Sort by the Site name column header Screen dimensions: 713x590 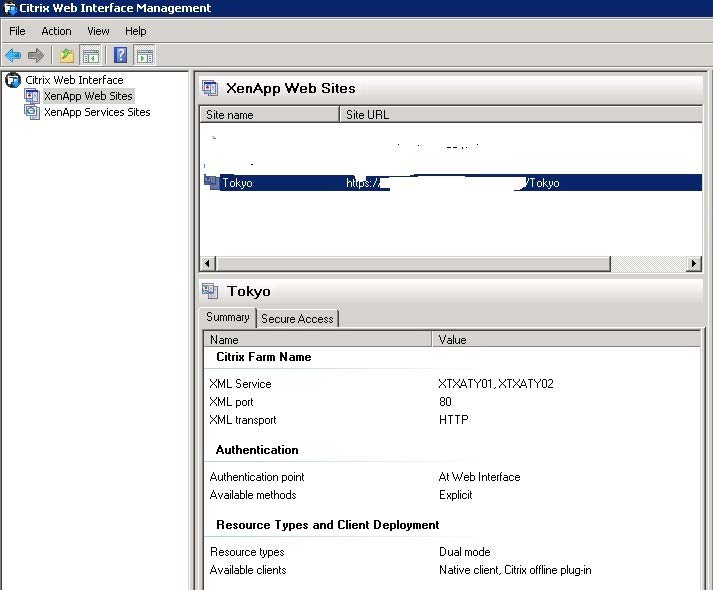270,115
